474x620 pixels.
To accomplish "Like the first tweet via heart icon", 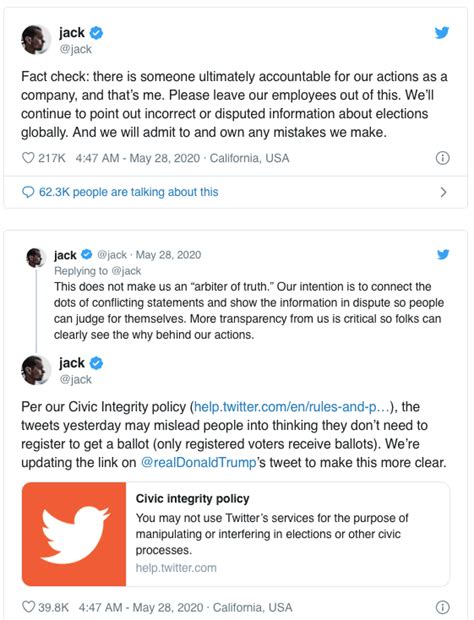I will tap(28, 158).
